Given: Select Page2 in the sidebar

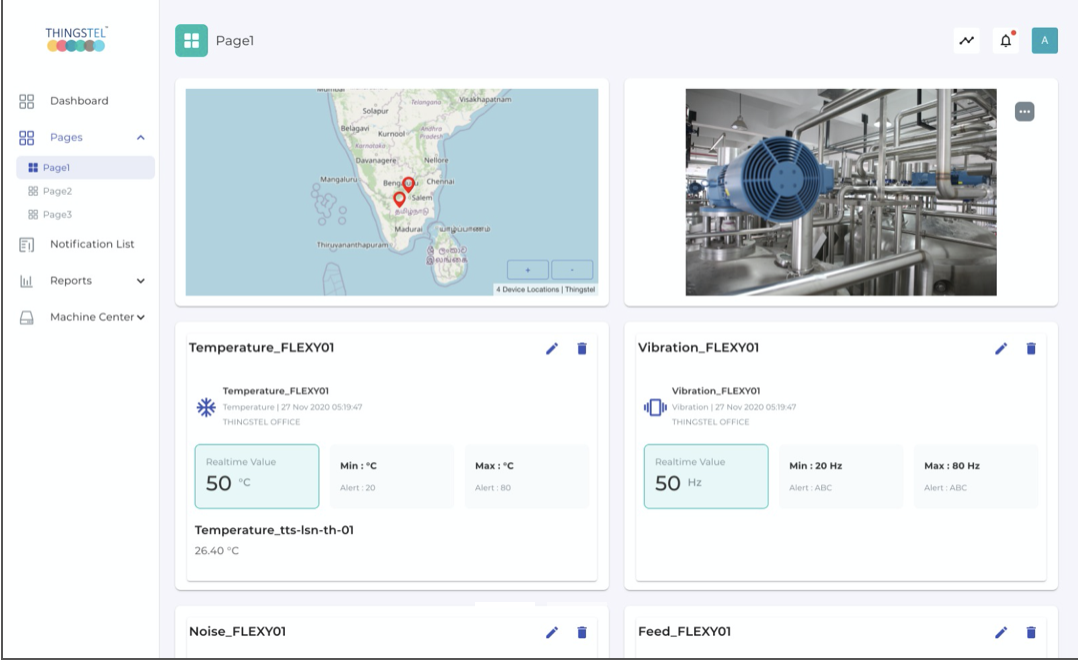Looking at the screenshot, I should [57, 191].
